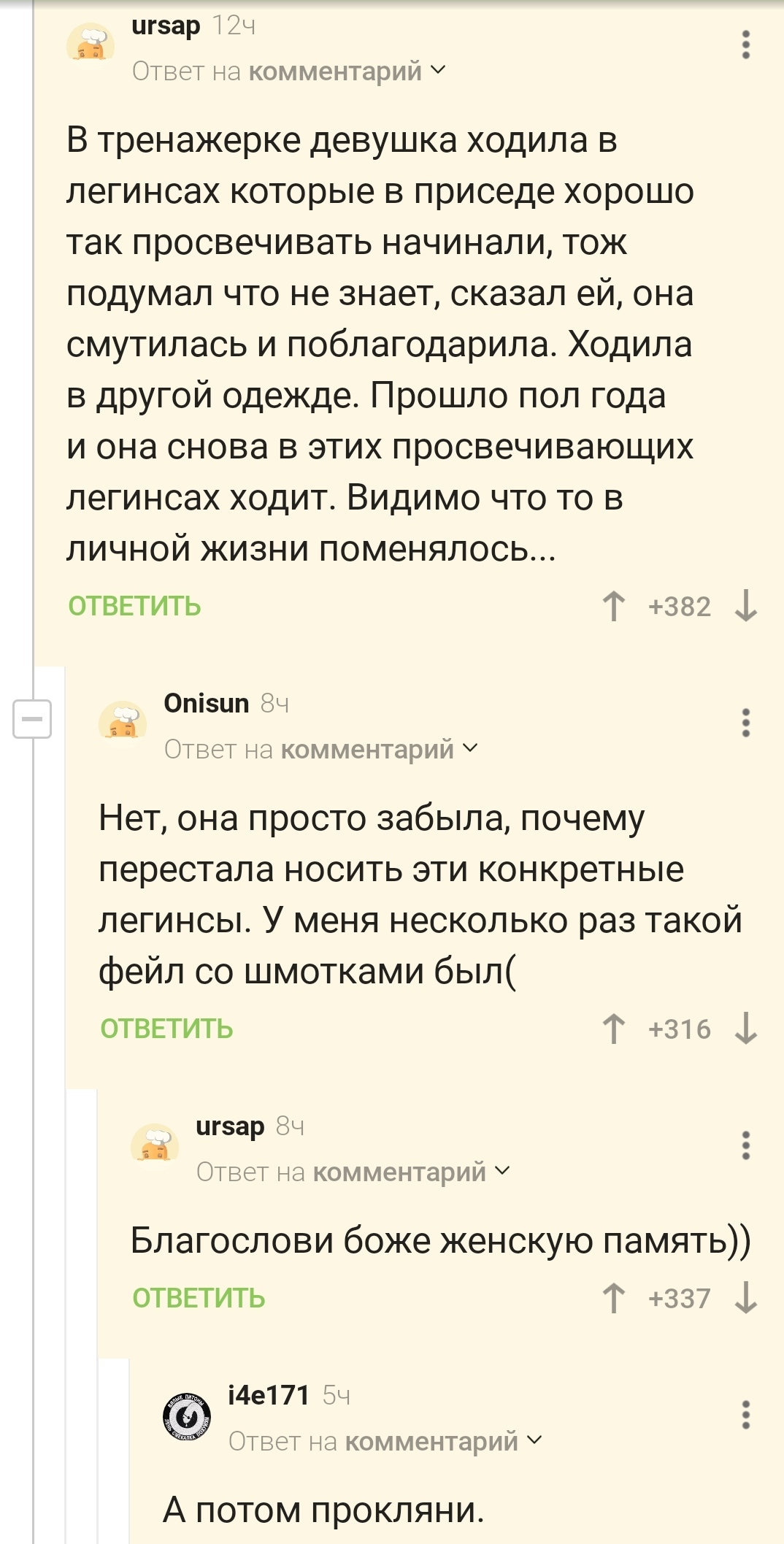Upvote ursap's reply rated +337
The width and height of the screenshot is (784, 1544).
click(613, 1299)
